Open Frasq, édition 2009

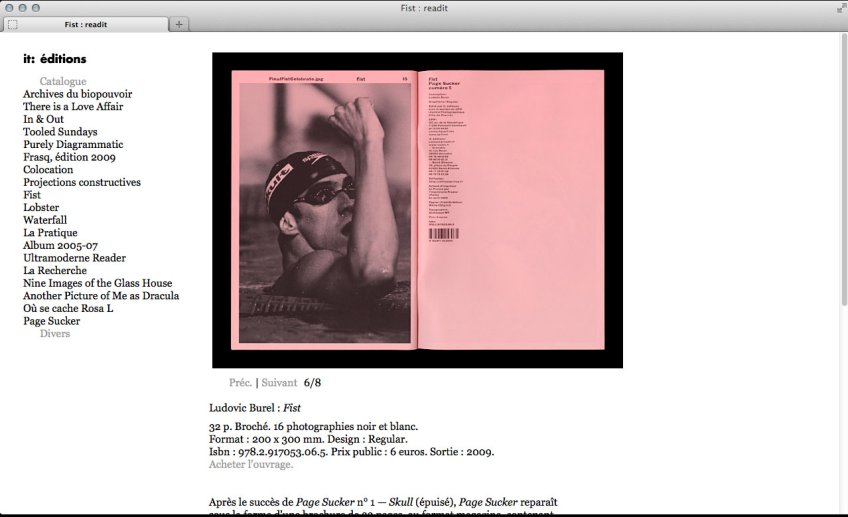(x=69, y=157)
